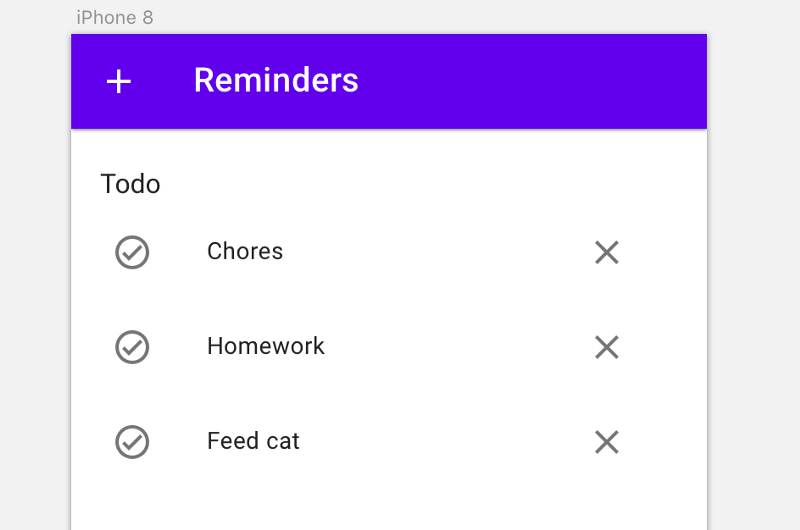
Task: Open the Chores reminder label
Action: point(245,251)
